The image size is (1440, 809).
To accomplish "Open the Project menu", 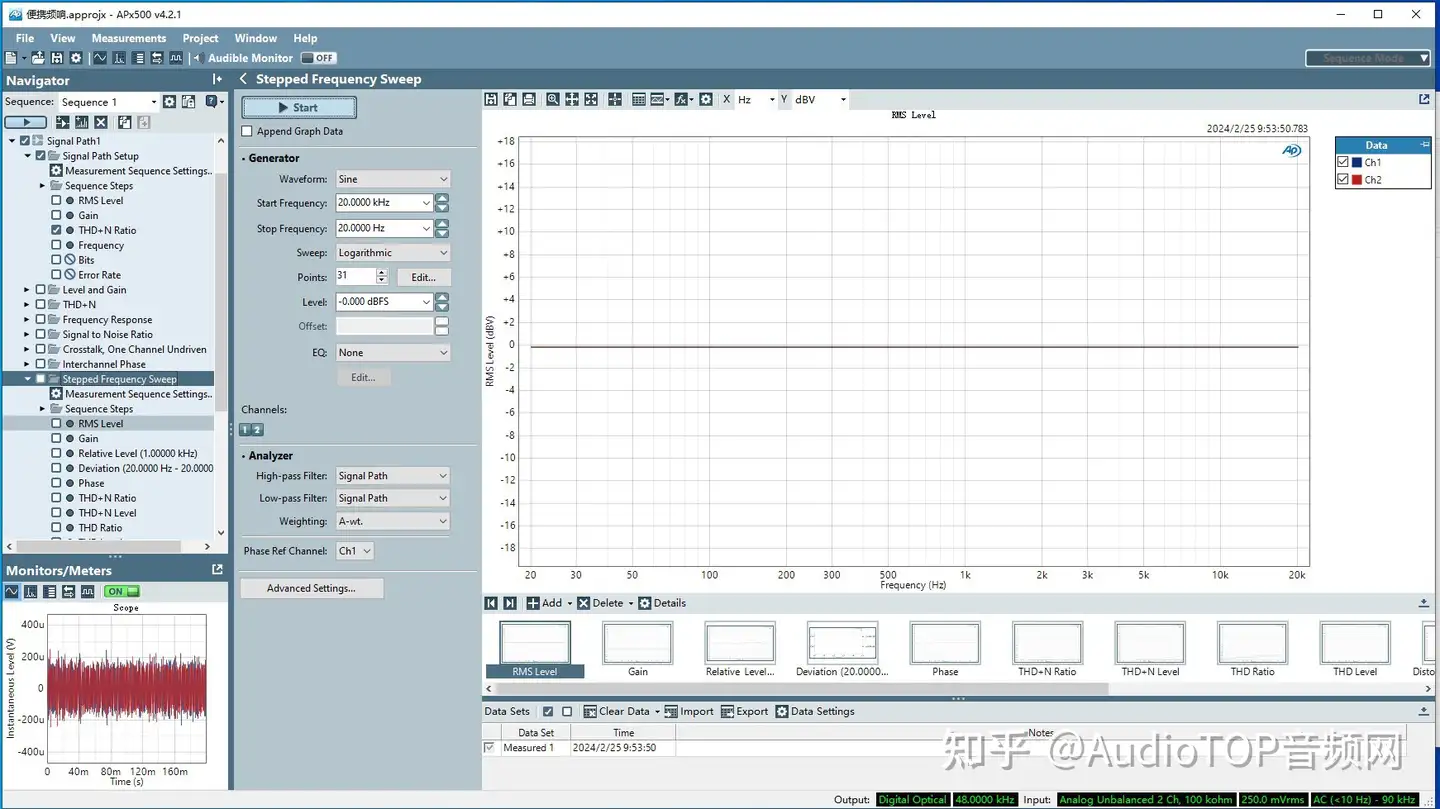I will click(x=200, y=38).
